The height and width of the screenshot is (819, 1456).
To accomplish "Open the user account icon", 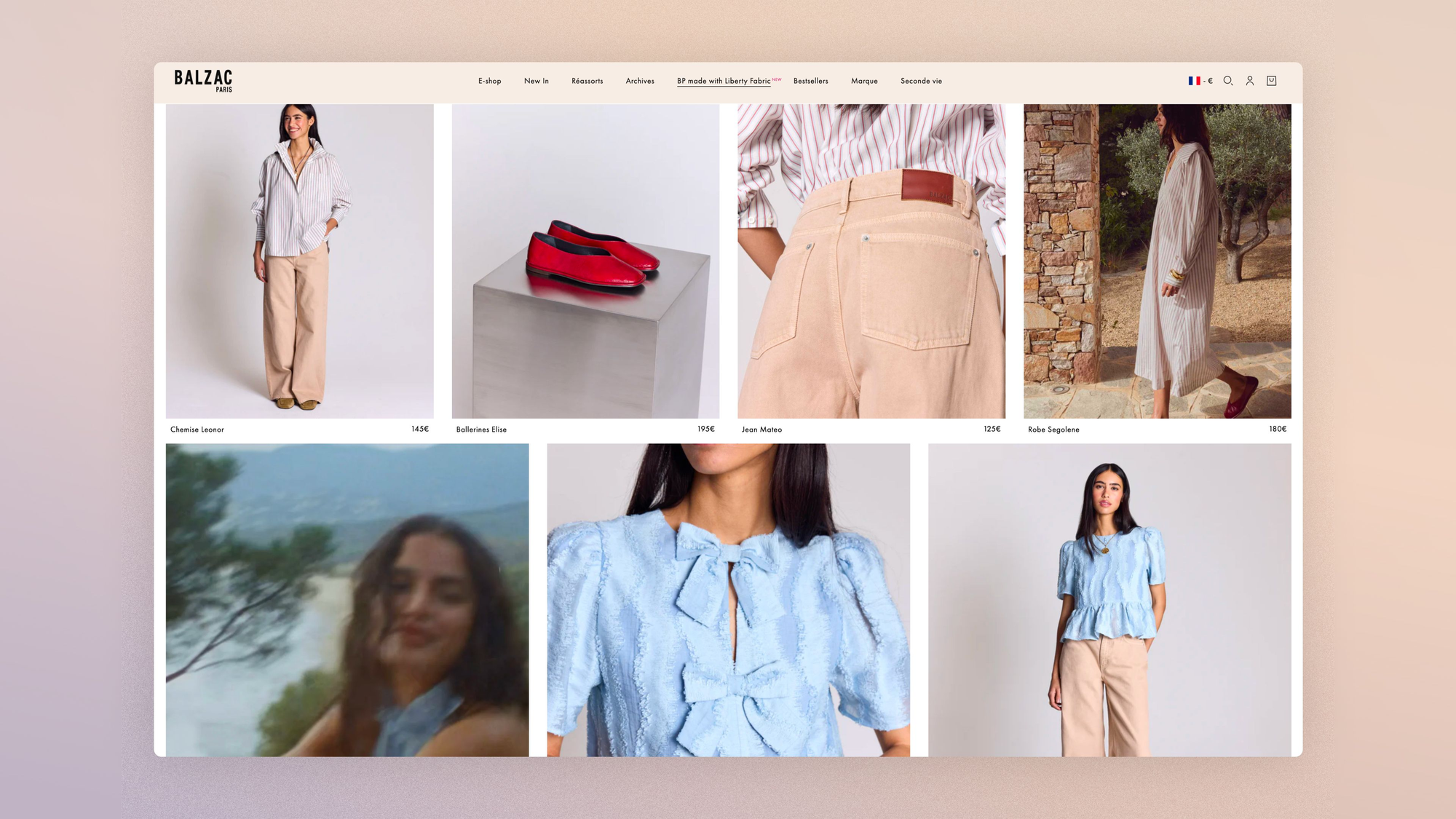I will click(x=1249, y=81).
